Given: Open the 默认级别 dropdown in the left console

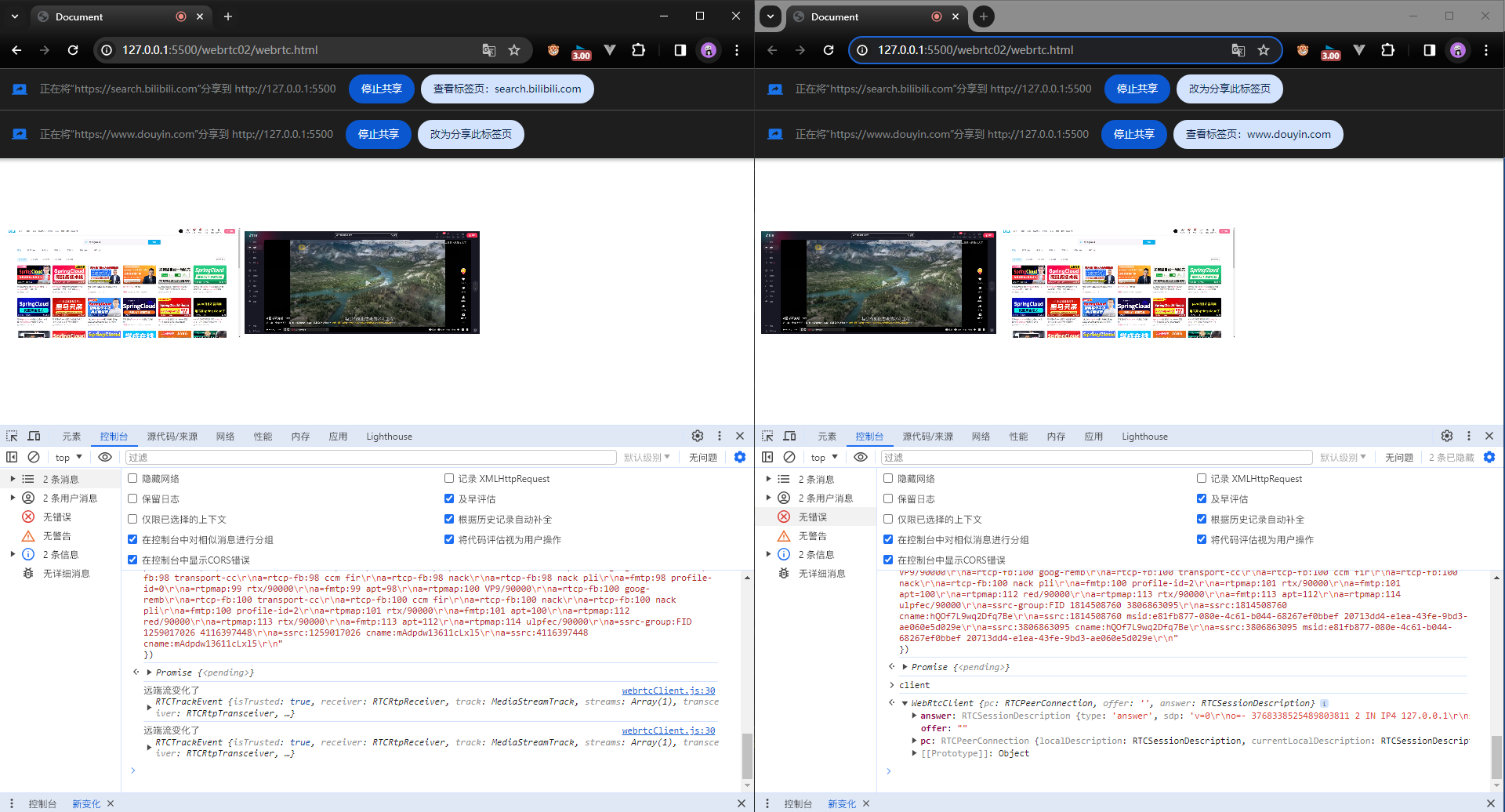Looking at the screenshot, I should pyautogui.click(x=647, y=457).
